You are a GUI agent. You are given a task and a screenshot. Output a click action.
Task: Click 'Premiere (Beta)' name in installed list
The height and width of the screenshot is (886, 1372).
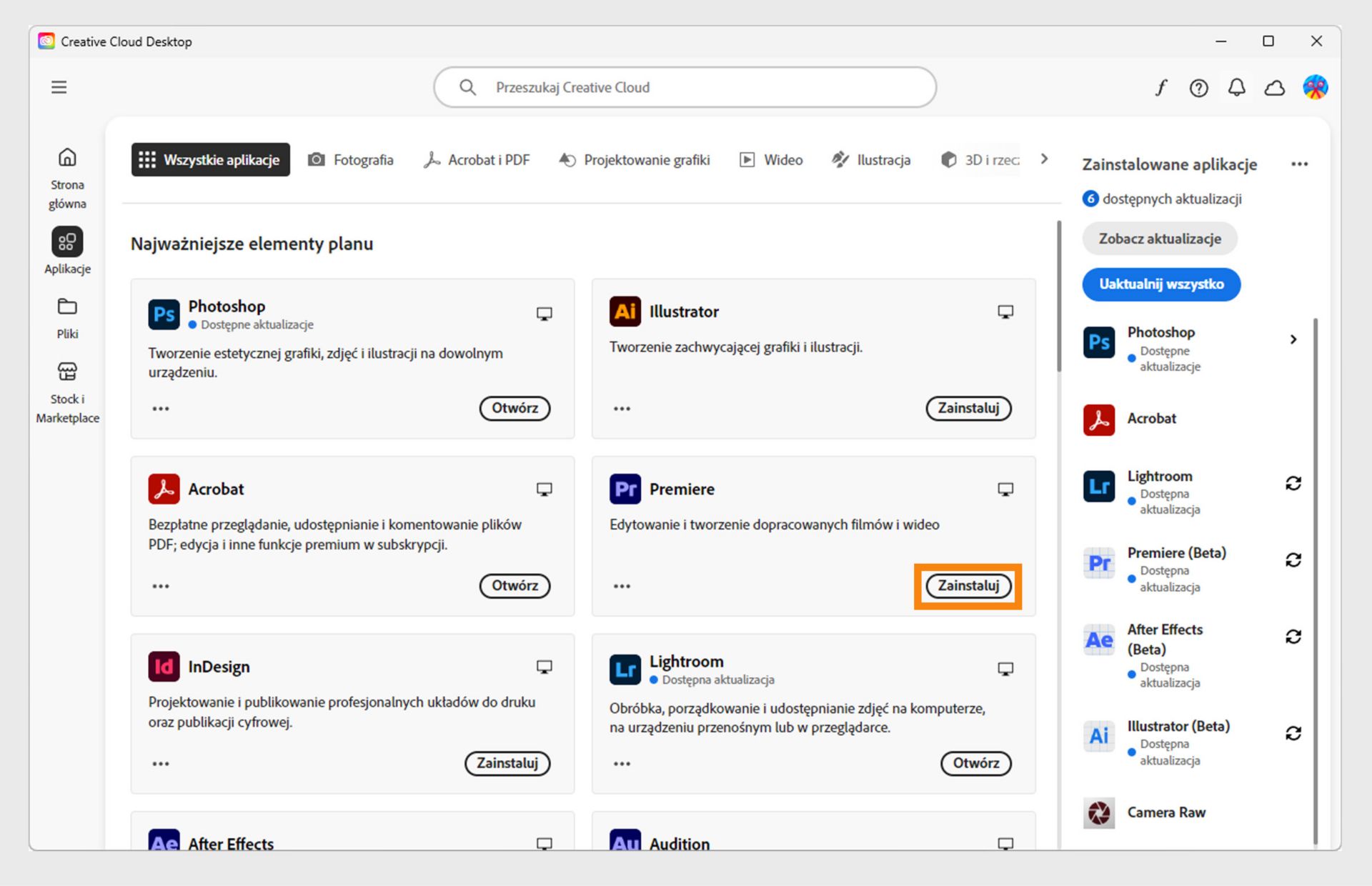[x=1176, y=552]
